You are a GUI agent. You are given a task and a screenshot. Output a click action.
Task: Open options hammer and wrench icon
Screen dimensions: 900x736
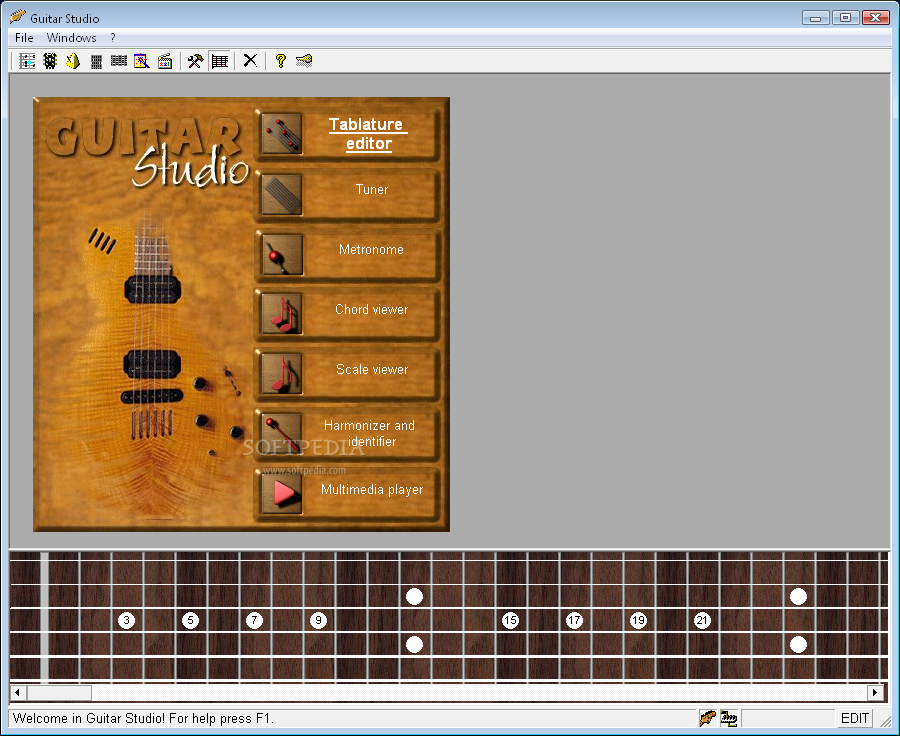195,61
